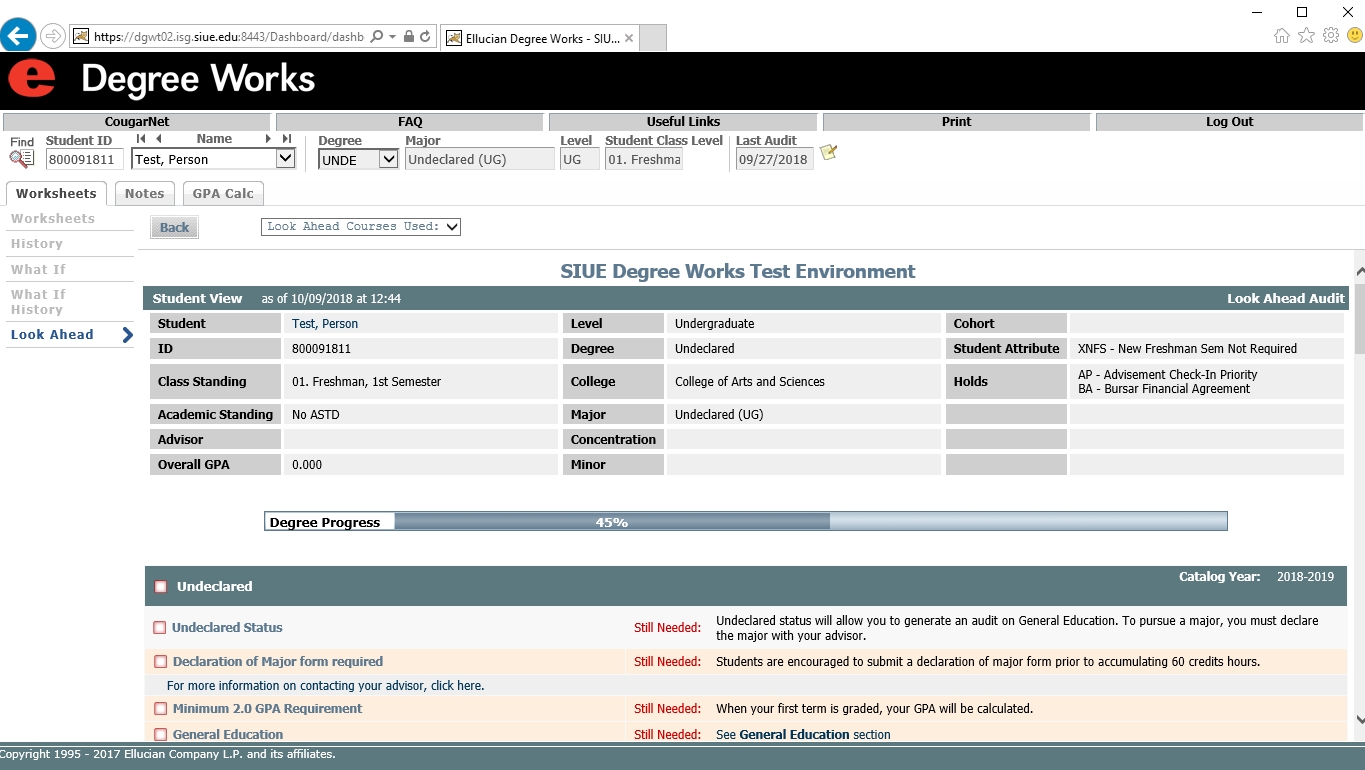1365x770 pixels.
Task: Switch to the GPA Calc tab
Action: tap(223, 194)
